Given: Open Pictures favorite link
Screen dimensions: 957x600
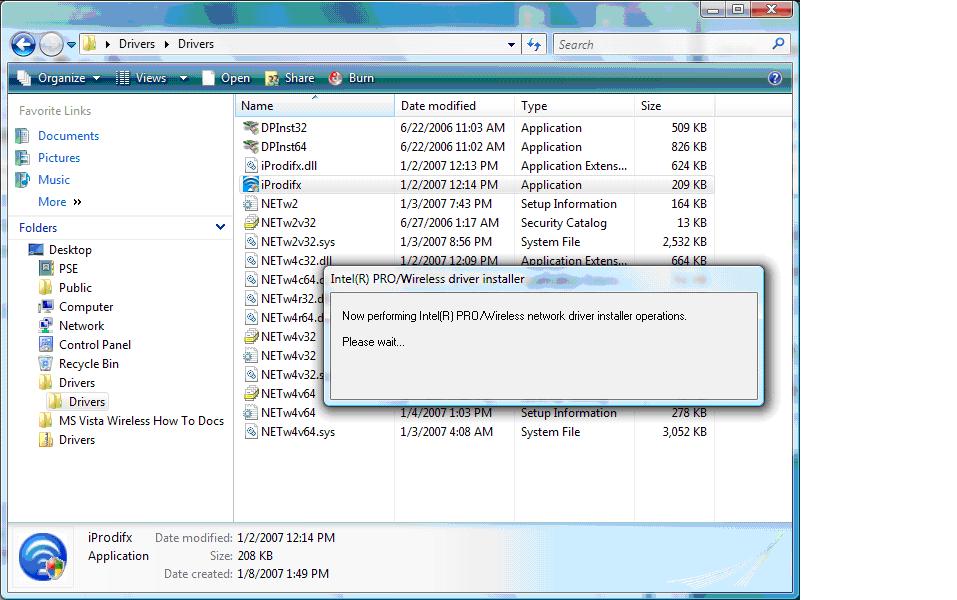Looking at the screenshot, I should click(x=59, y=157).
